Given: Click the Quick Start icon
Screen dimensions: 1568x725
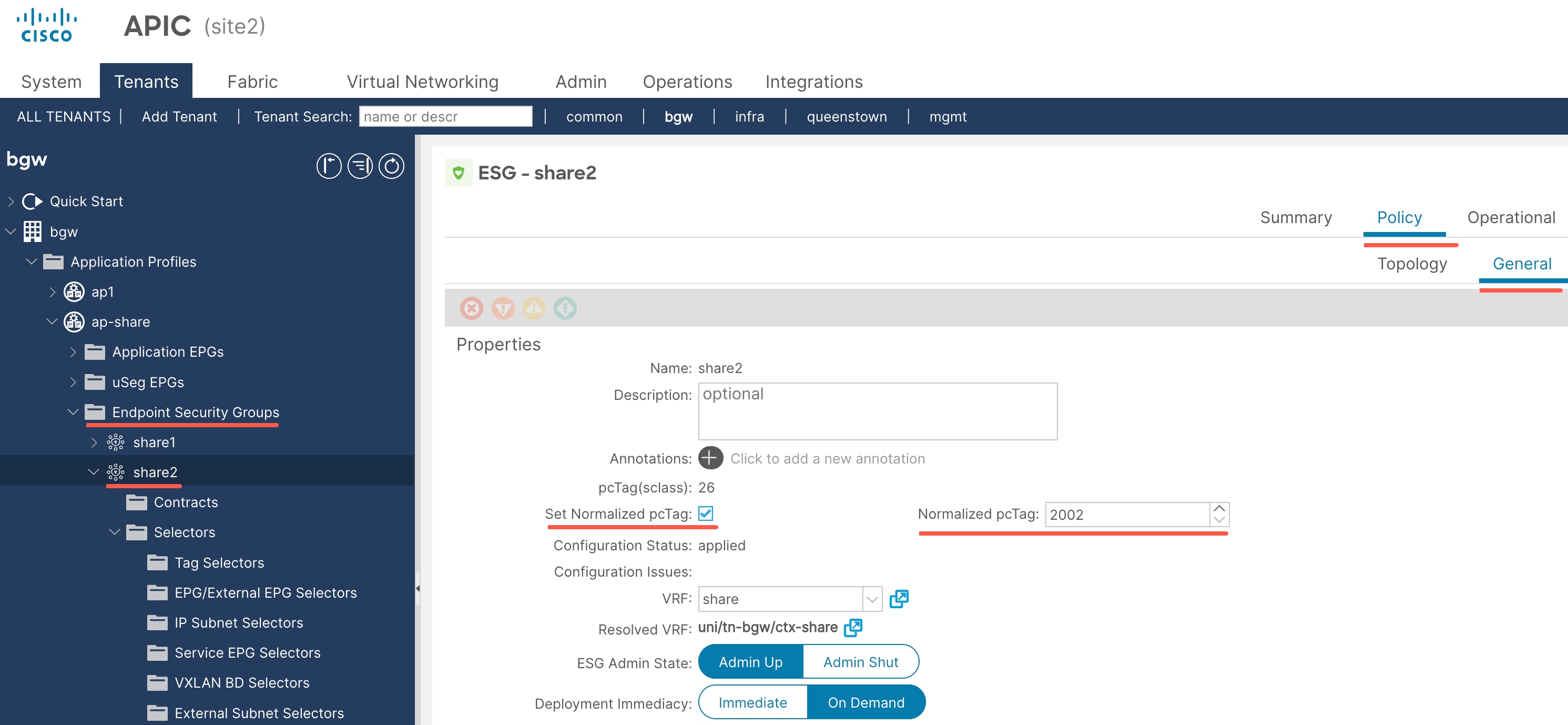Looking at the screenshot, I should click(x=32, y=201).
